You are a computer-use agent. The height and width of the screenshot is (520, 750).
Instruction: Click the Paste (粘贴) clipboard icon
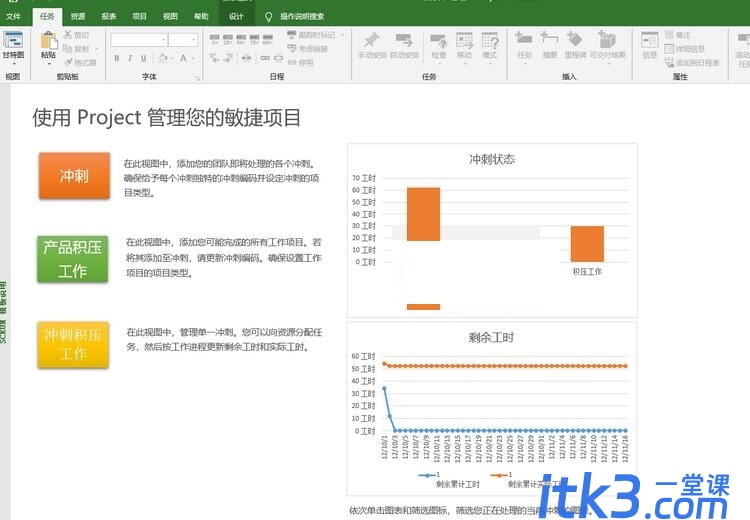pos(48,40)
